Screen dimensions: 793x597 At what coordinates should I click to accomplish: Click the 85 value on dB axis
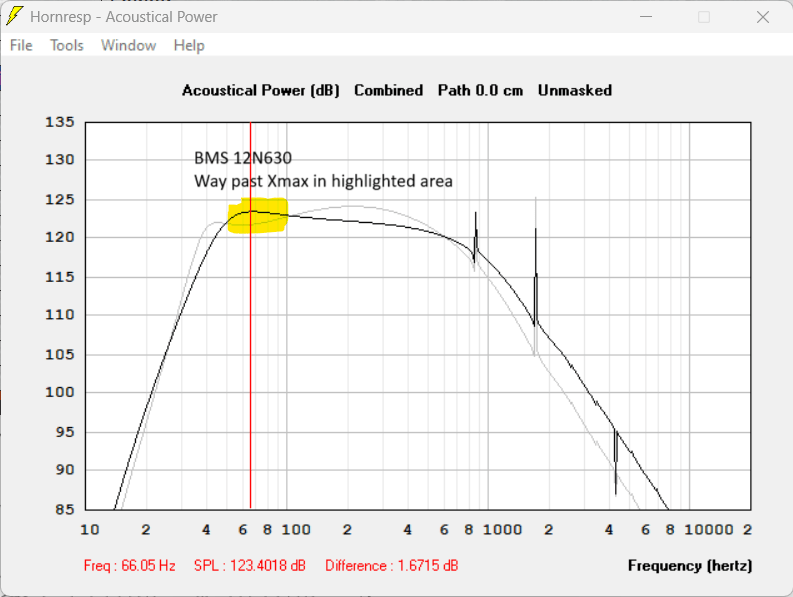point(65,509)
